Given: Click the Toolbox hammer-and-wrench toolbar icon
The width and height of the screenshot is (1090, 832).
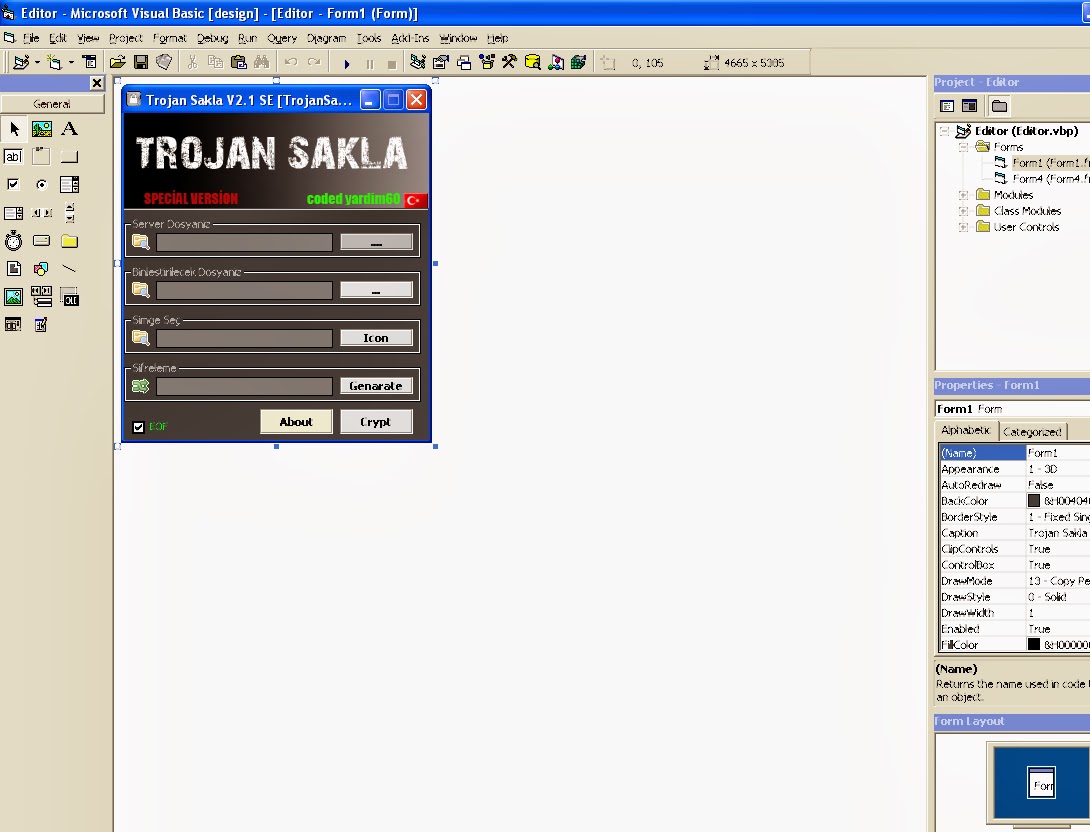Looking at the screenshot, I should point(510,63).
